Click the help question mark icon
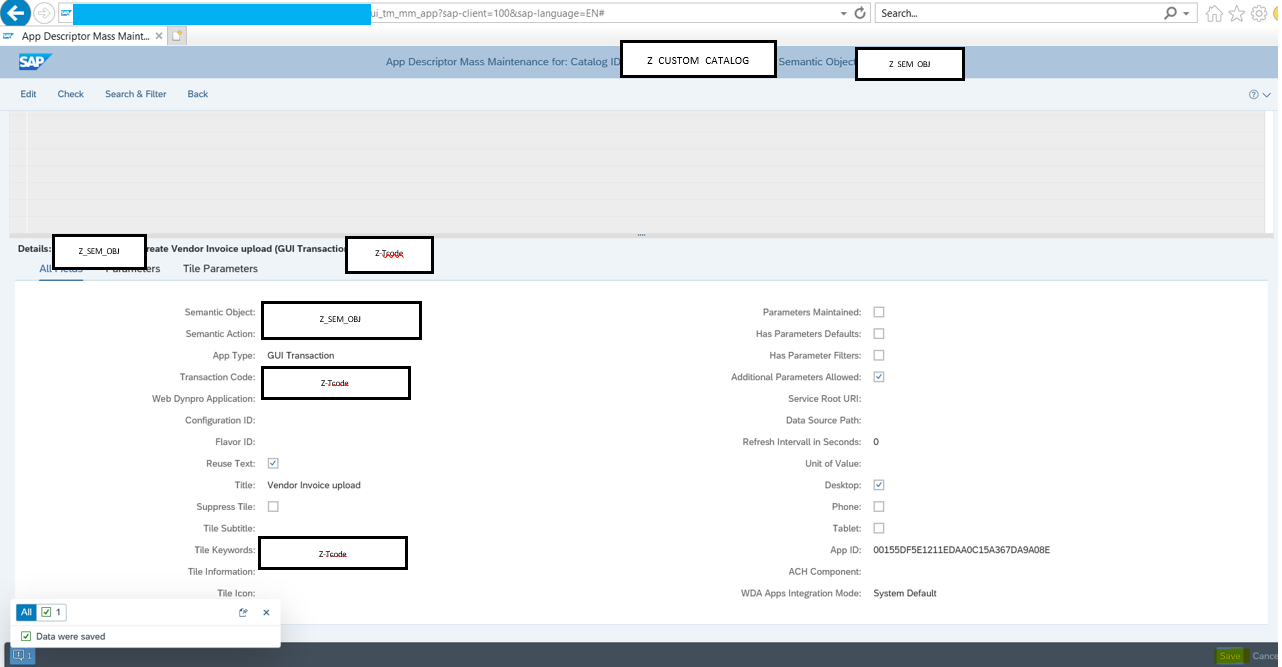The height and width of the screenshot is (667, 1282). pyautogui.click(x=1253, y=94)
